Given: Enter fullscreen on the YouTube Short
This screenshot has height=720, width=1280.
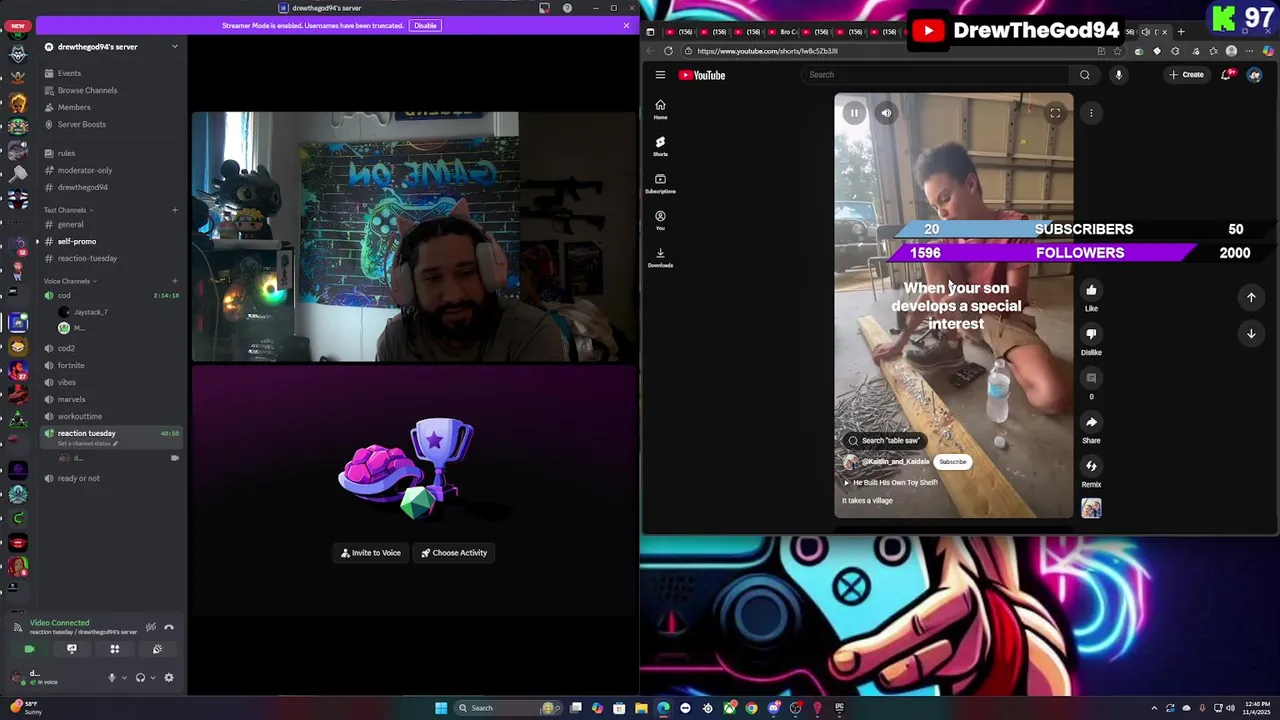Looking at the screenshot, I should point(1055,113).
